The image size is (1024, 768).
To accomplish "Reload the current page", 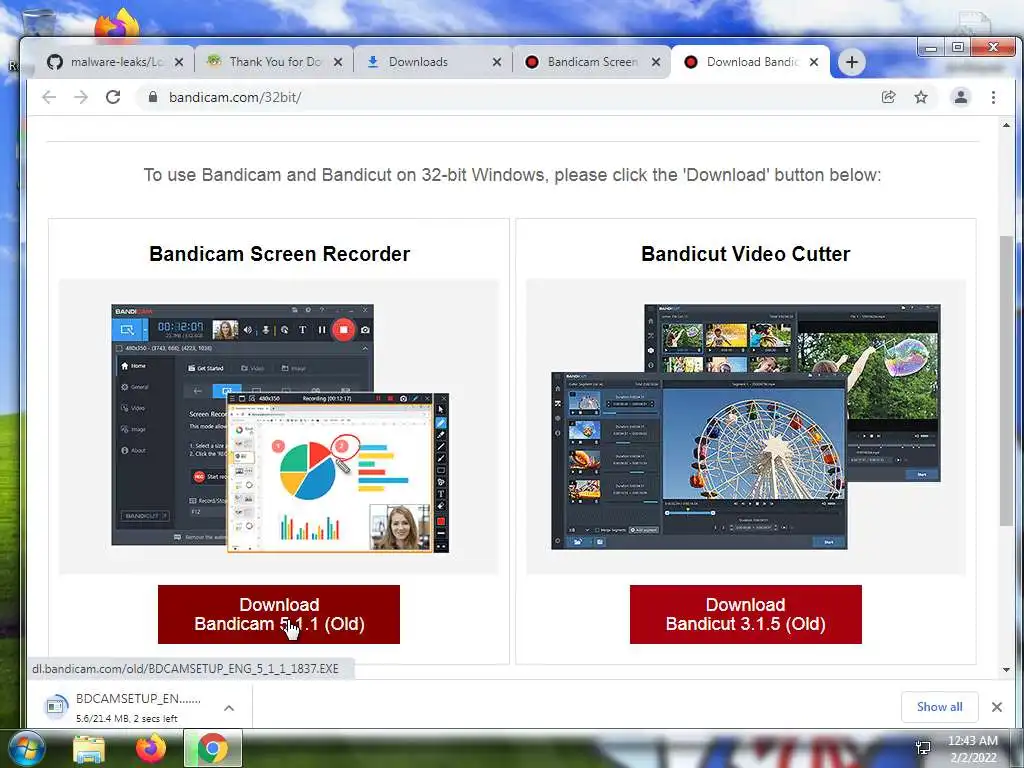I will pyautogui.click(x=113, y=97).
